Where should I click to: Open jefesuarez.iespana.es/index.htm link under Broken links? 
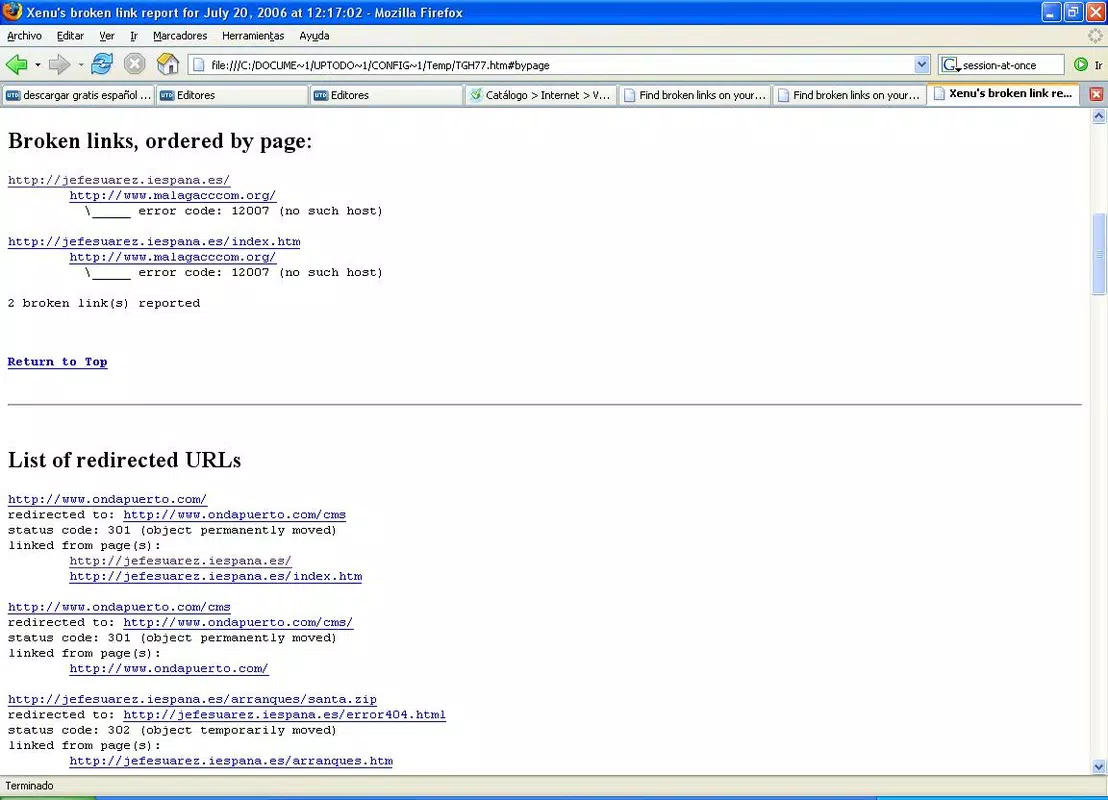pos(154,242)
